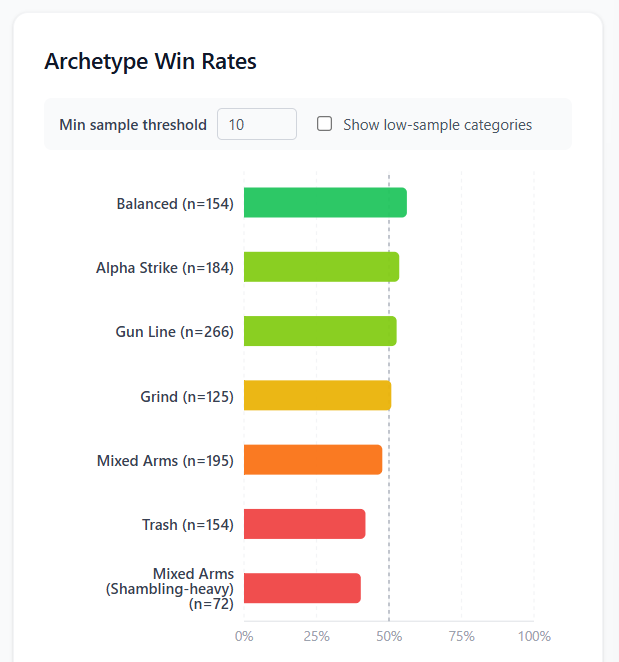The height and width of the screenshot is (662, 619).
Task: Select the red Trash bar
Action: tap(304, 524)
